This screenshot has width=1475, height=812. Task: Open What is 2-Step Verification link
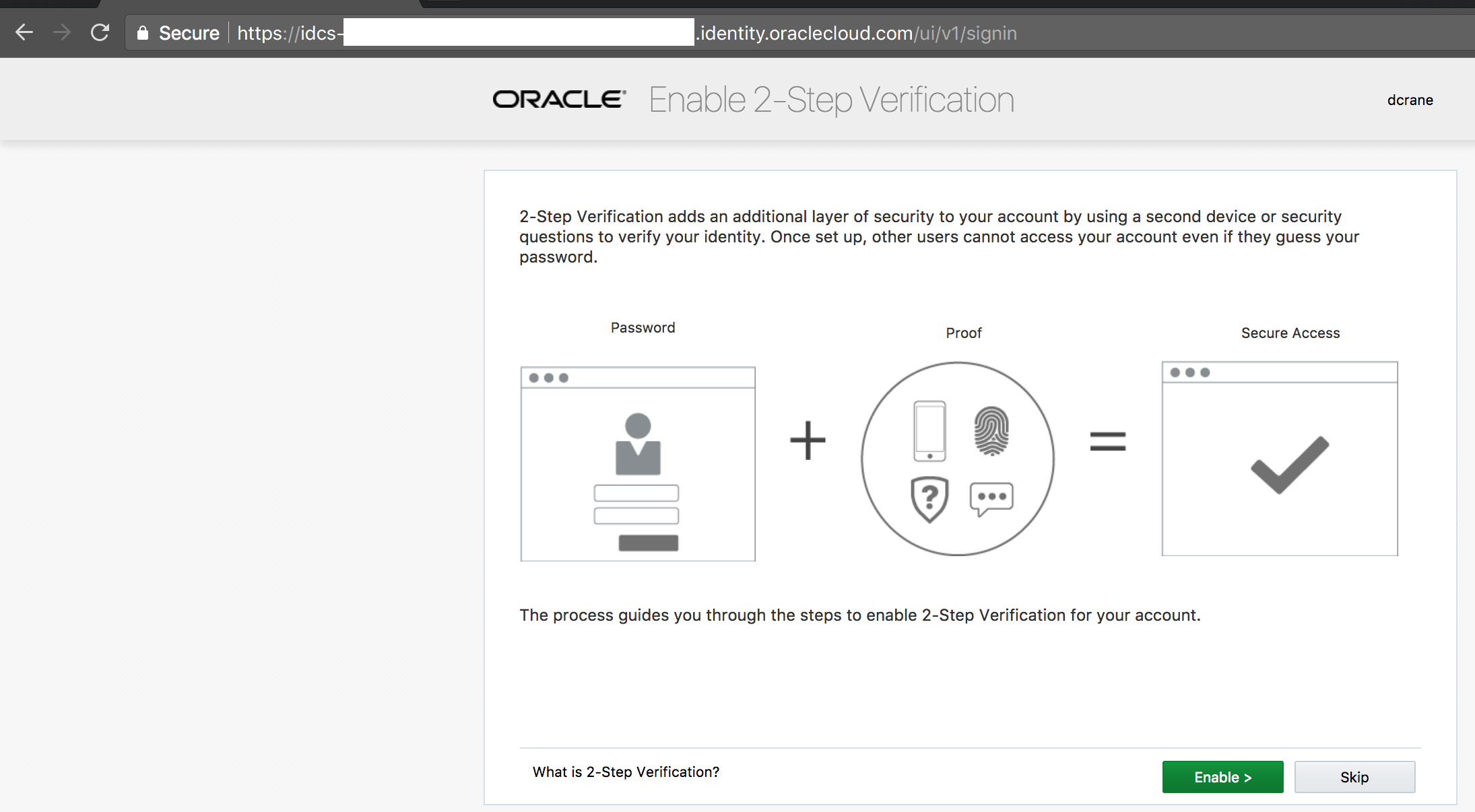tap(626, 772)
